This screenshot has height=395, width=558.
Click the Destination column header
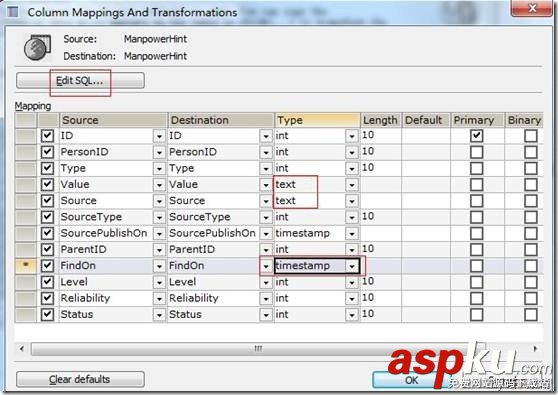[221, 120]
